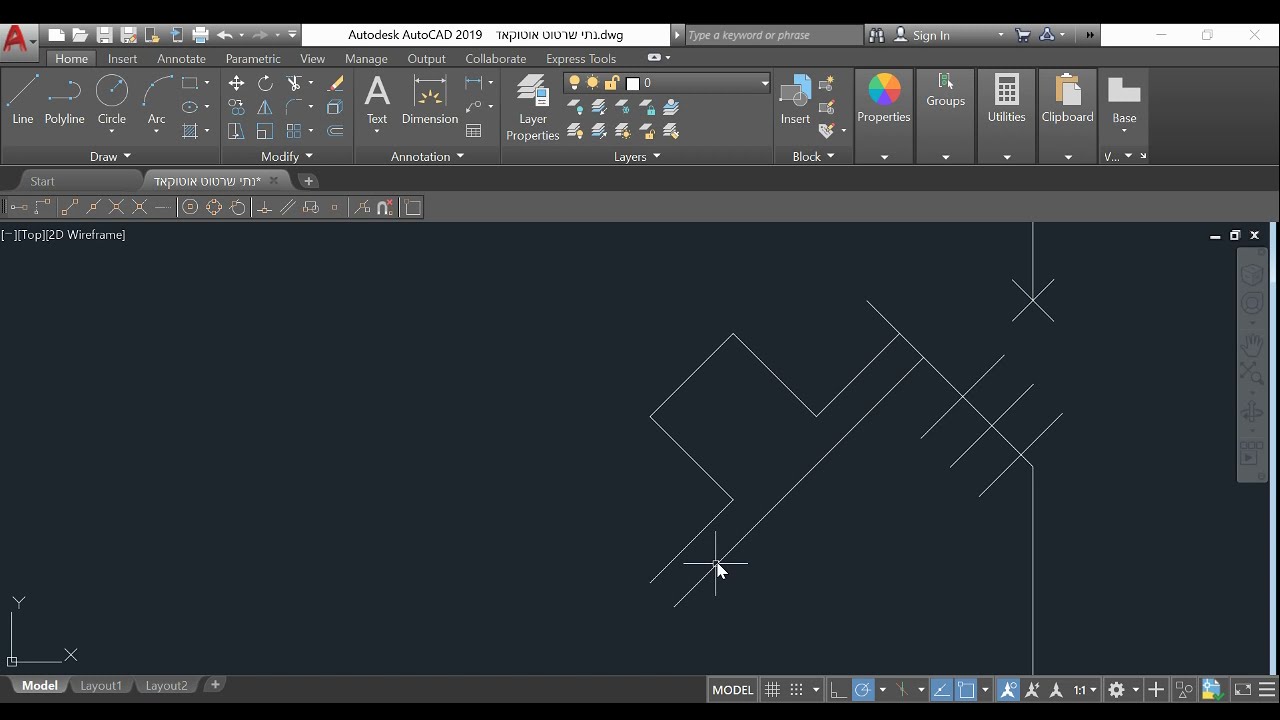Click the Linear dimension icon
The height and width of the screenshot is (720, 1280).
click(x=474, y=83)
